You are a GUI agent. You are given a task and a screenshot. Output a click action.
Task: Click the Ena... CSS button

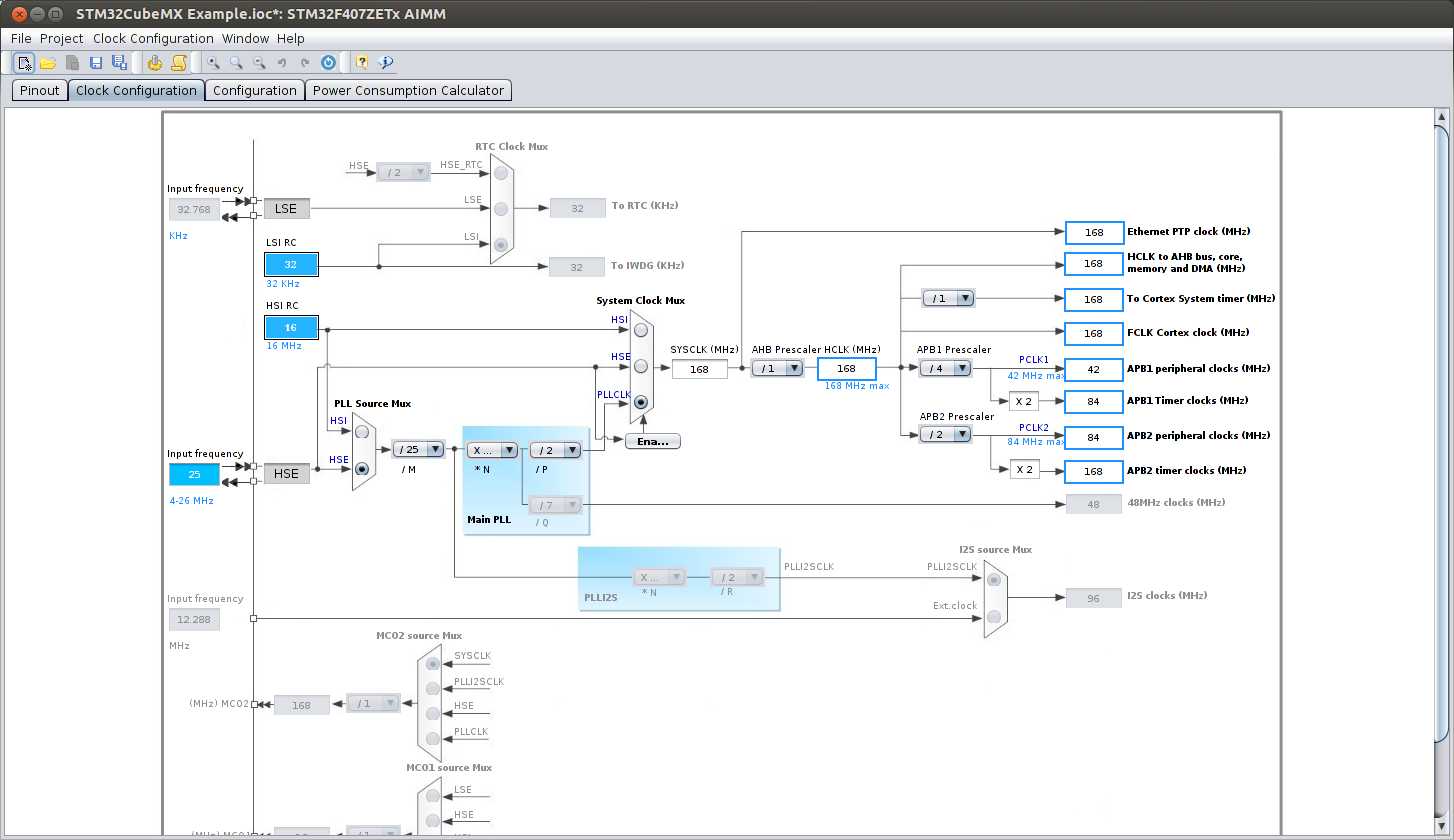pyautogui.click(x=653, y=441)
